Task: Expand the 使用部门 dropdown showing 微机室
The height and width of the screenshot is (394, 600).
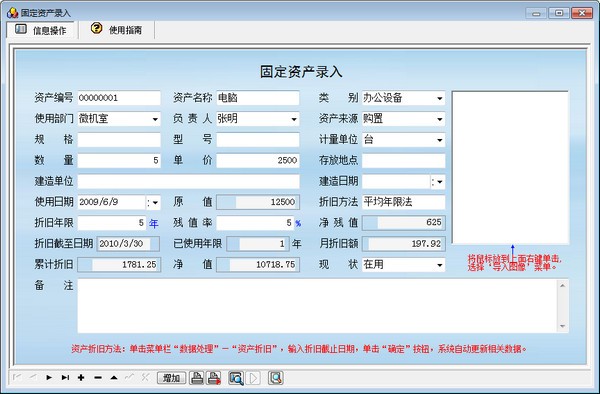Action: tap(155, 119)
